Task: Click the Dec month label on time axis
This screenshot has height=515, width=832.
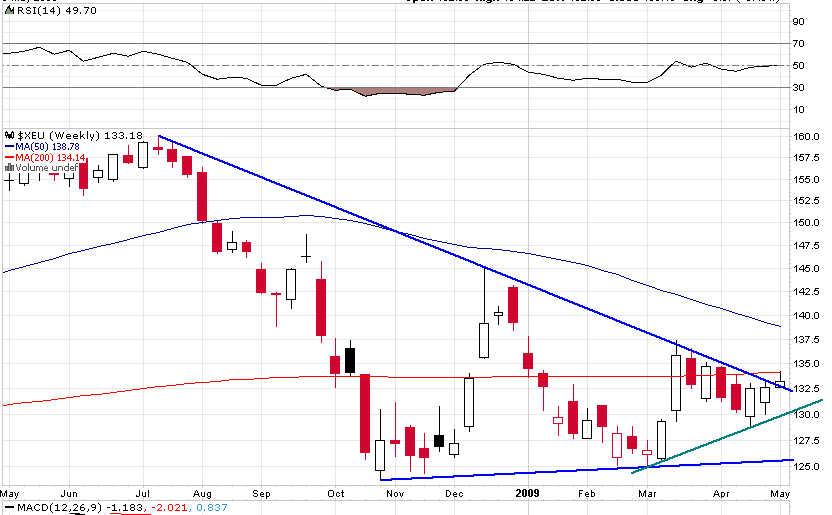Action: pos(454,493)
